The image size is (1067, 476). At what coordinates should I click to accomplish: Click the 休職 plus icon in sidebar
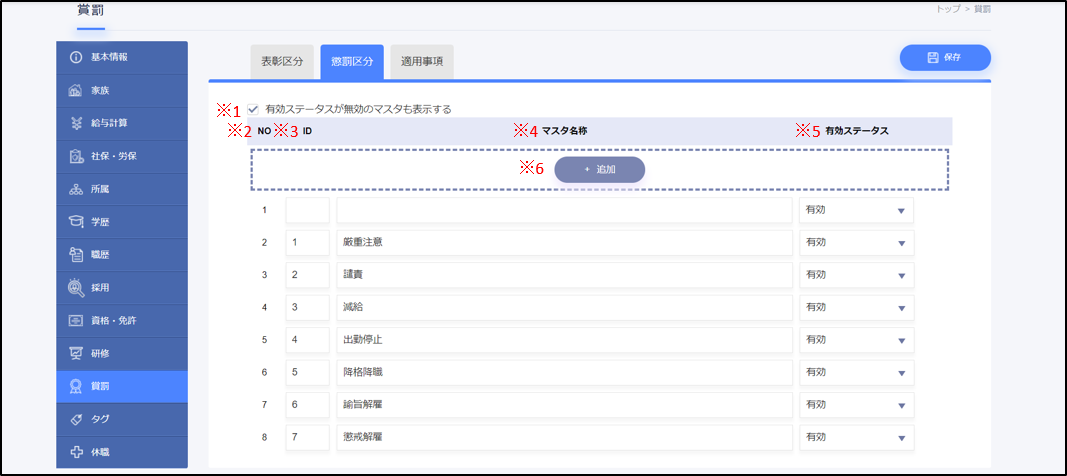[x=76, y=452]
